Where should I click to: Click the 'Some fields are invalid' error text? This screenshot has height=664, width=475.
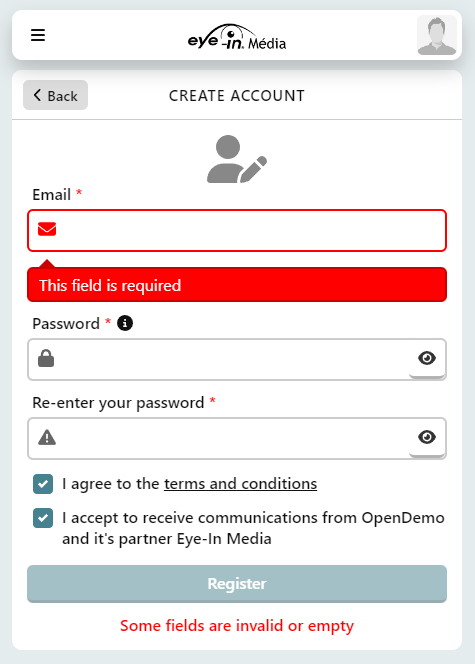click(x=237, y=626)
